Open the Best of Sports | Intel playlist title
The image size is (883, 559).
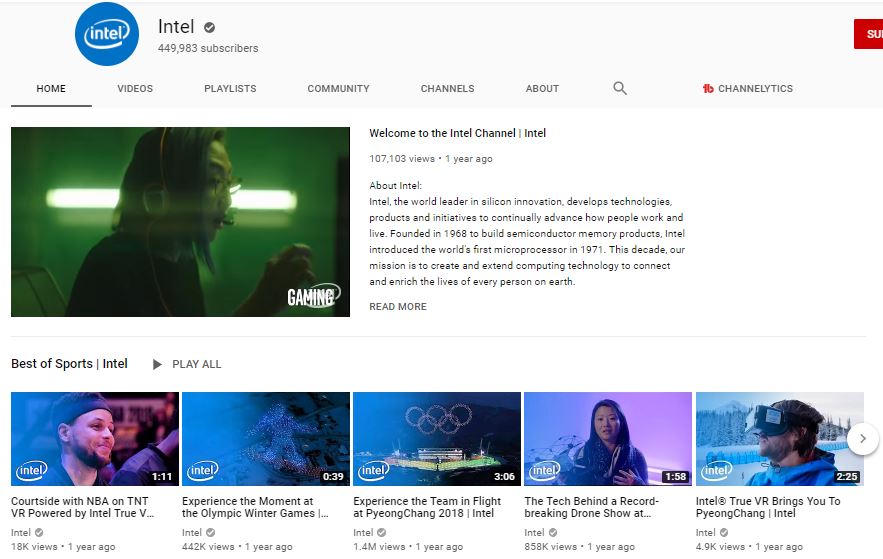(69, 364)
